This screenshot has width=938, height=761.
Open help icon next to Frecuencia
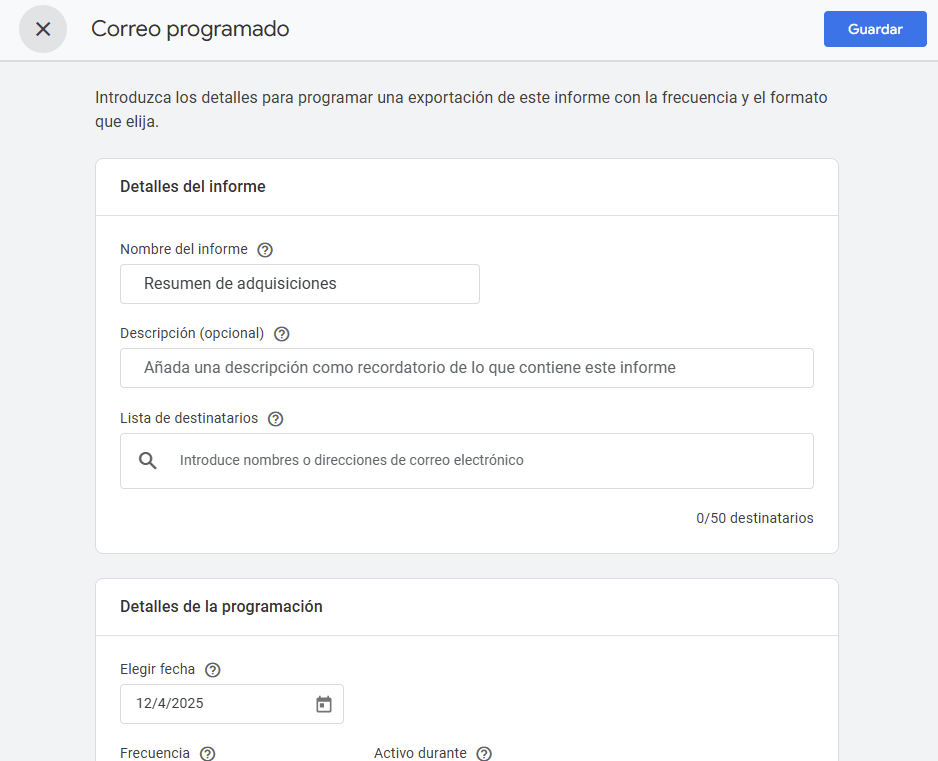tap(207, 754)
